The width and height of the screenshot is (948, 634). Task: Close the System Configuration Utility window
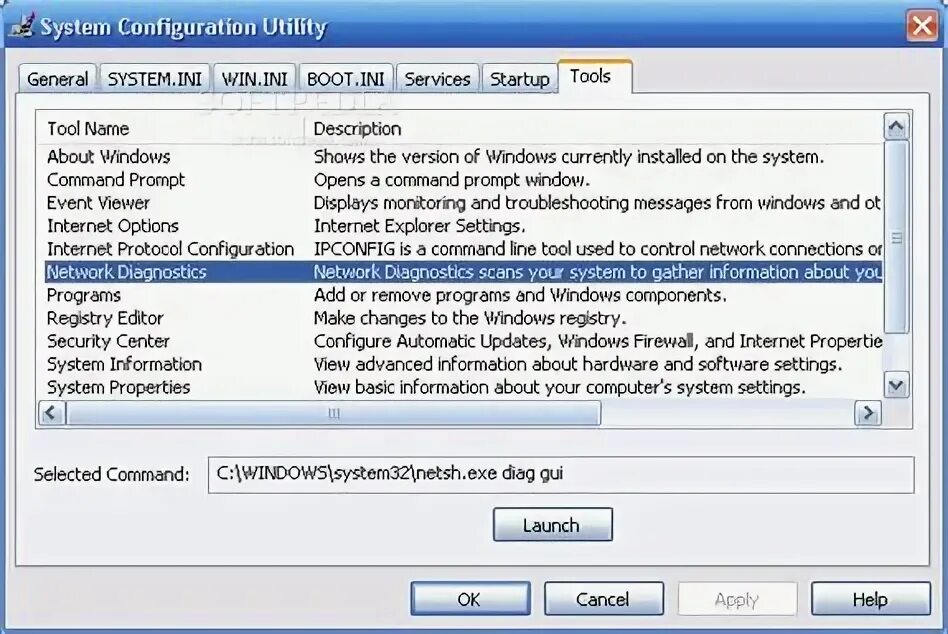[922, 26]
